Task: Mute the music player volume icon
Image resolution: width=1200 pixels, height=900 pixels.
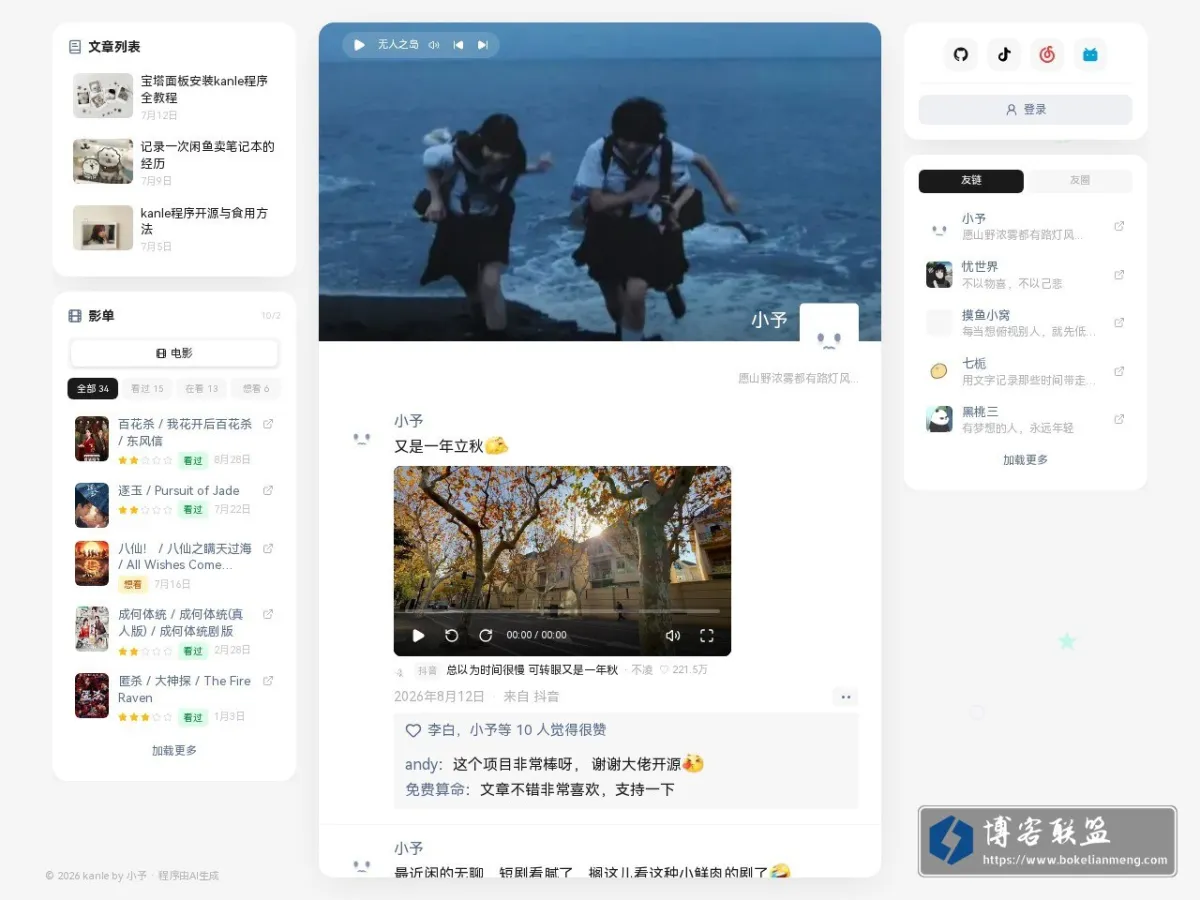Action: [x=434, y=45]
